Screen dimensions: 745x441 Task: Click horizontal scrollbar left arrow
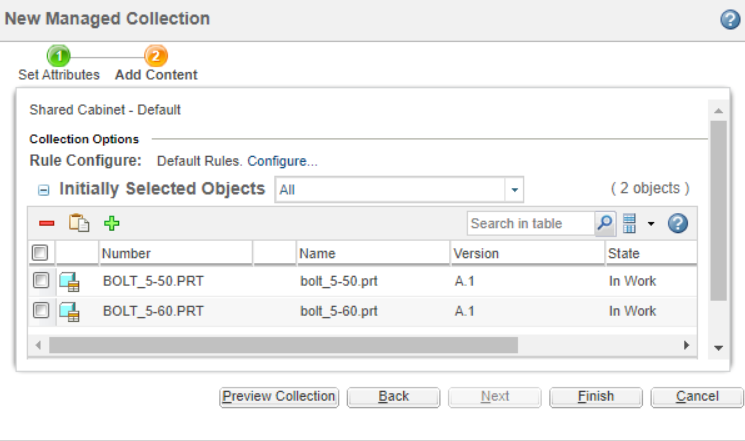click(x=38, y=345)
